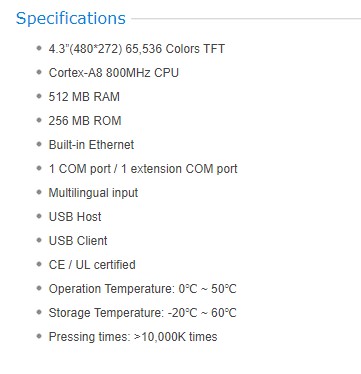
Task: Click the 4.3" 480*272 TFT display line
Action: (x=137, y=49)
